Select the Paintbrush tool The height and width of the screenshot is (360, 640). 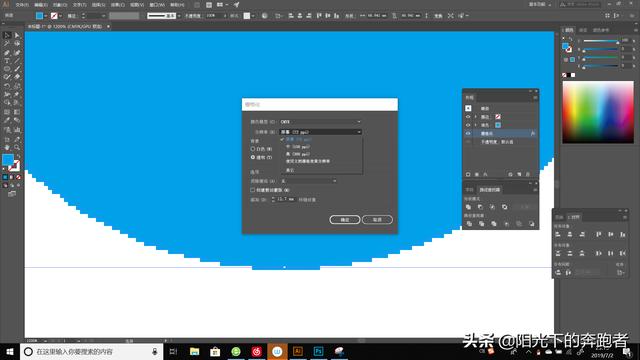pos(17,69)
